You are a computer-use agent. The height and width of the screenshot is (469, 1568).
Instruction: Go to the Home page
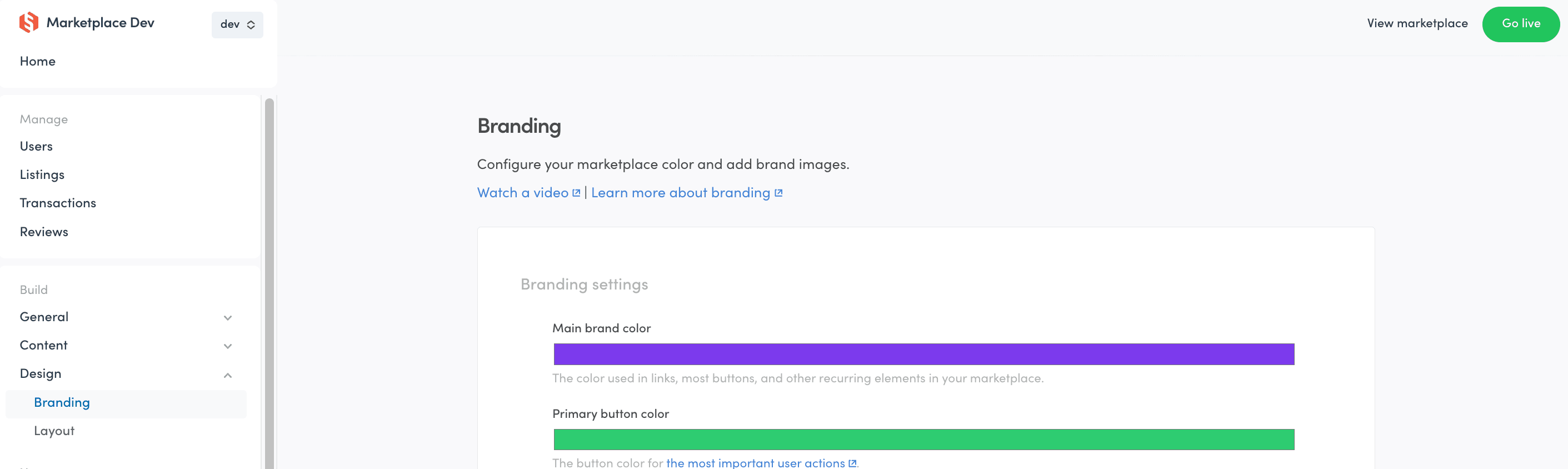(x=38, y=62)
